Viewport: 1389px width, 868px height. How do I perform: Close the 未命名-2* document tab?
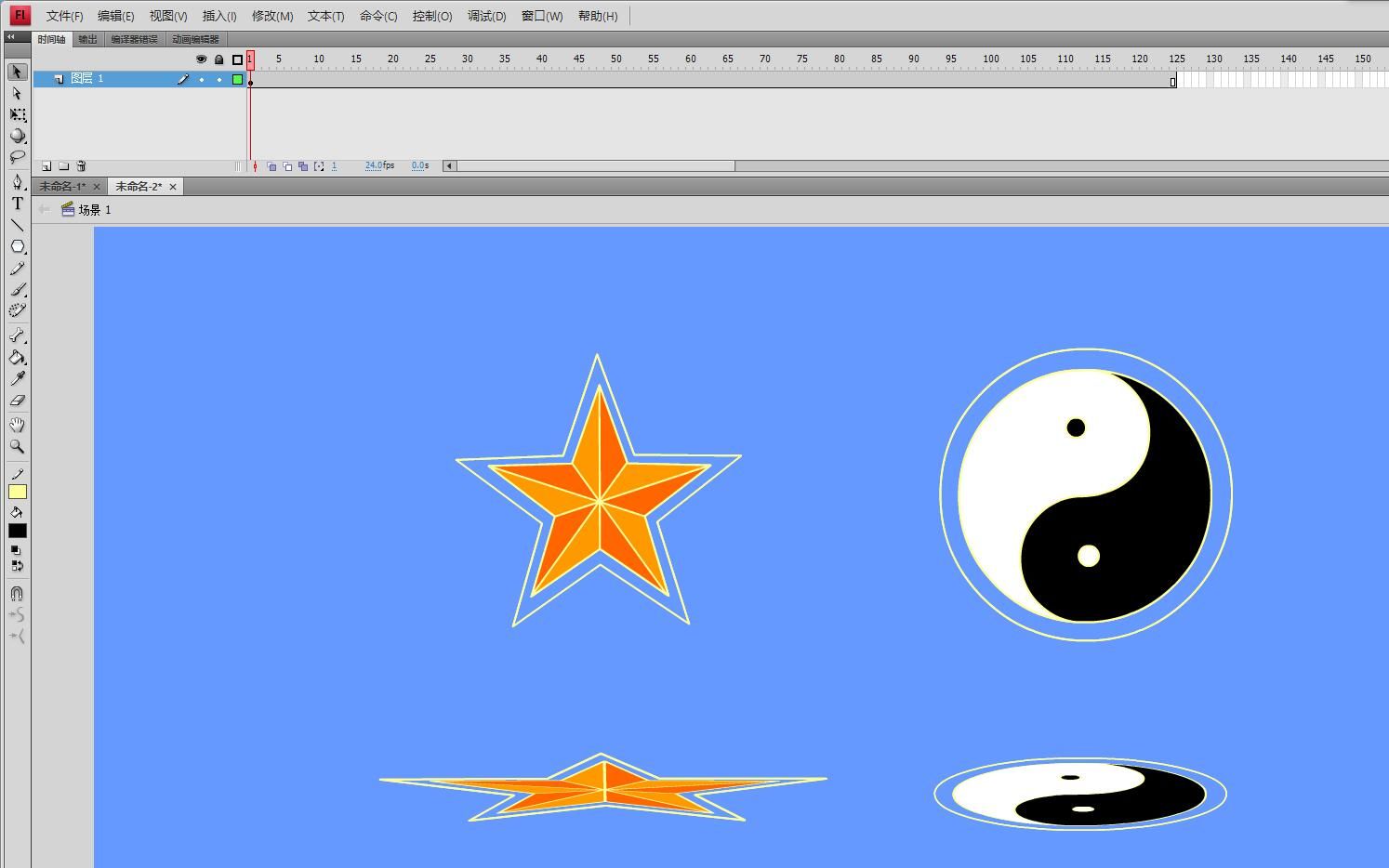[173, 187]
